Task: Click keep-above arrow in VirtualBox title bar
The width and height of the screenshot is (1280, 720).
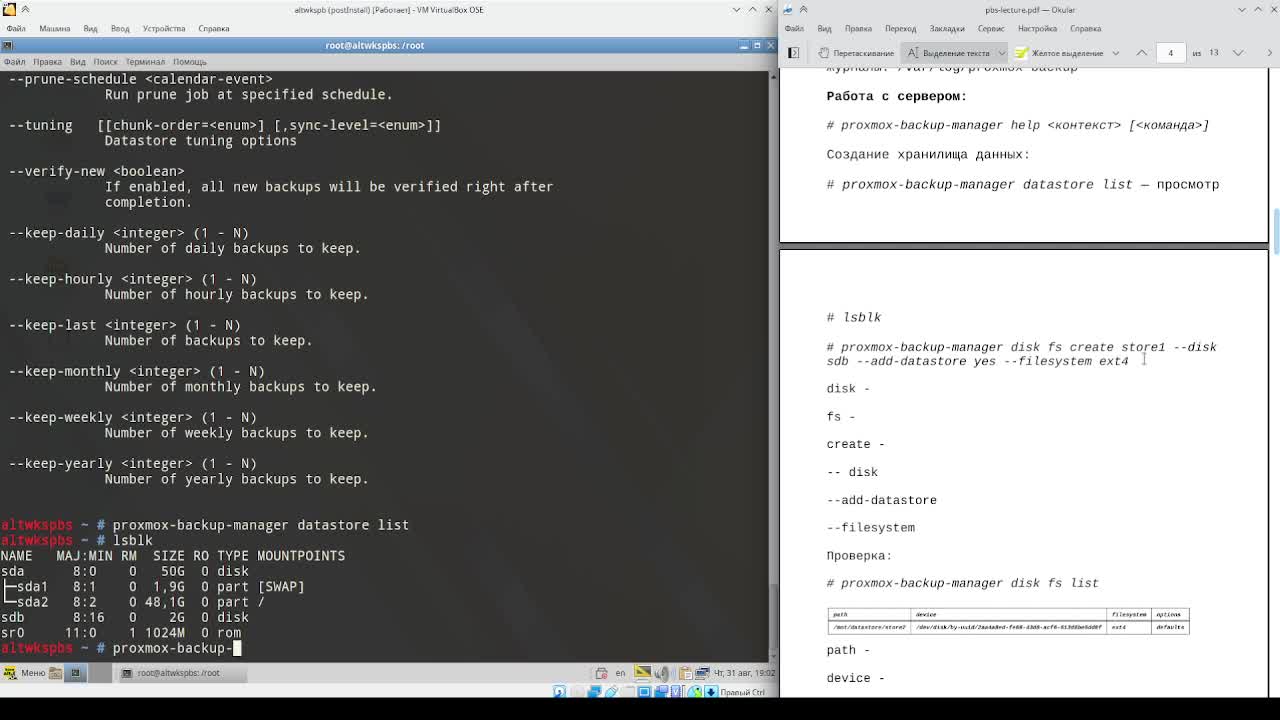Action: point(25,9)
